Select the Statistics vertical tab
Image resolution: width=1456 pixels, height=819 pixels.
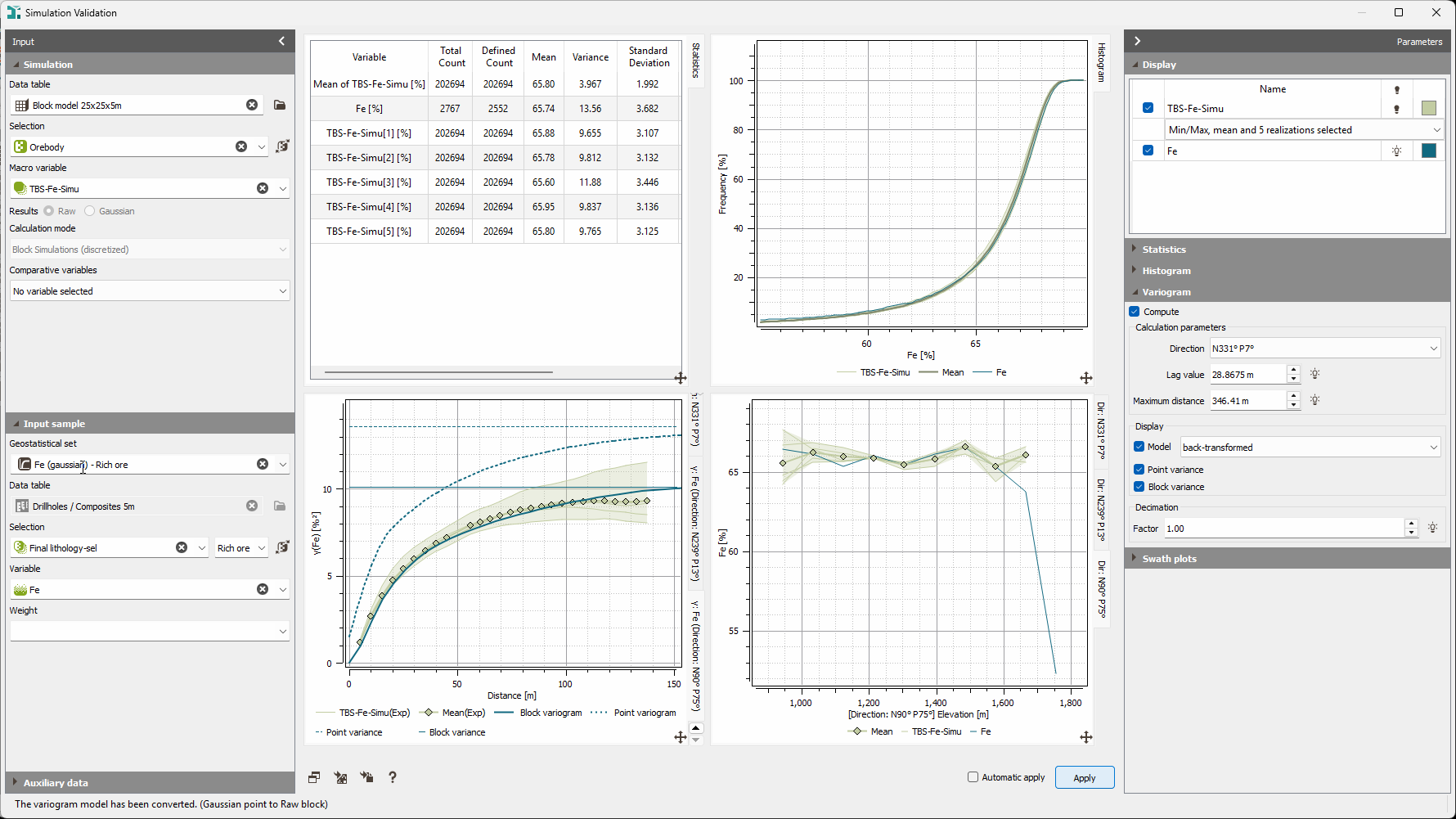695,61
